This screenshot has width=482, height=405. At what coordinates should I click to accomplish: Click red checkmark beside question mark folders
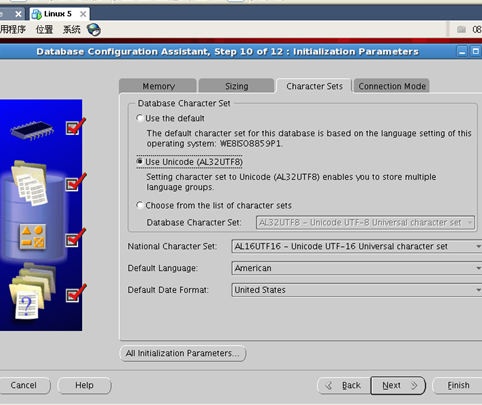coord(76,293)
